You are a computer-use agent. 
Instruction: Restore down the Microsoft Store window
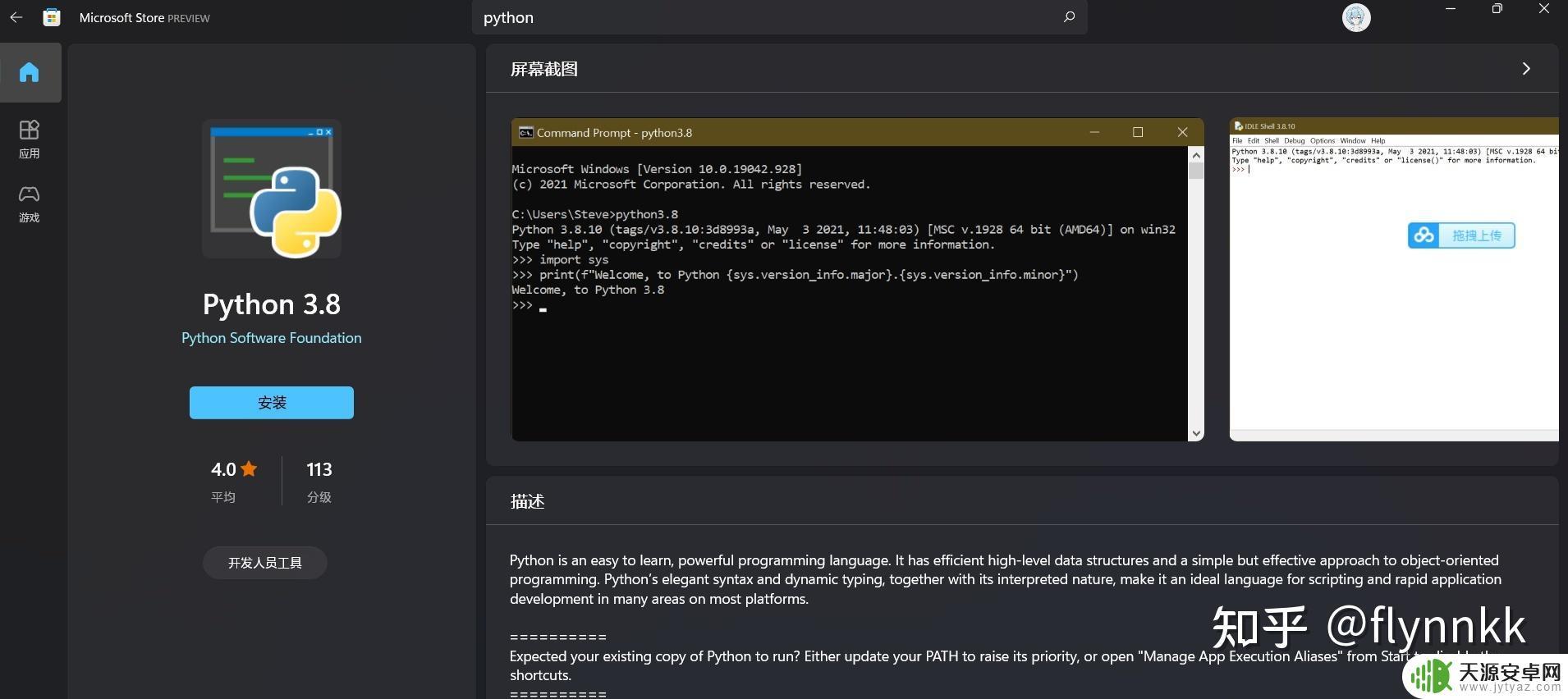[1497, 9]
